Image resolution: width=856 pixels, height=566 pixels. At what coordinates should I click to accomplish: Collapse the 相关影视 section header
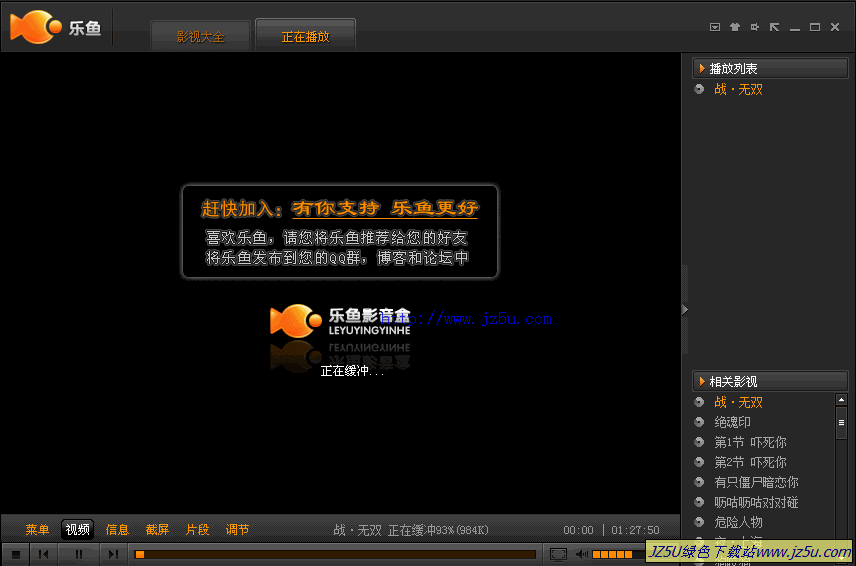(x=770, y=381)
